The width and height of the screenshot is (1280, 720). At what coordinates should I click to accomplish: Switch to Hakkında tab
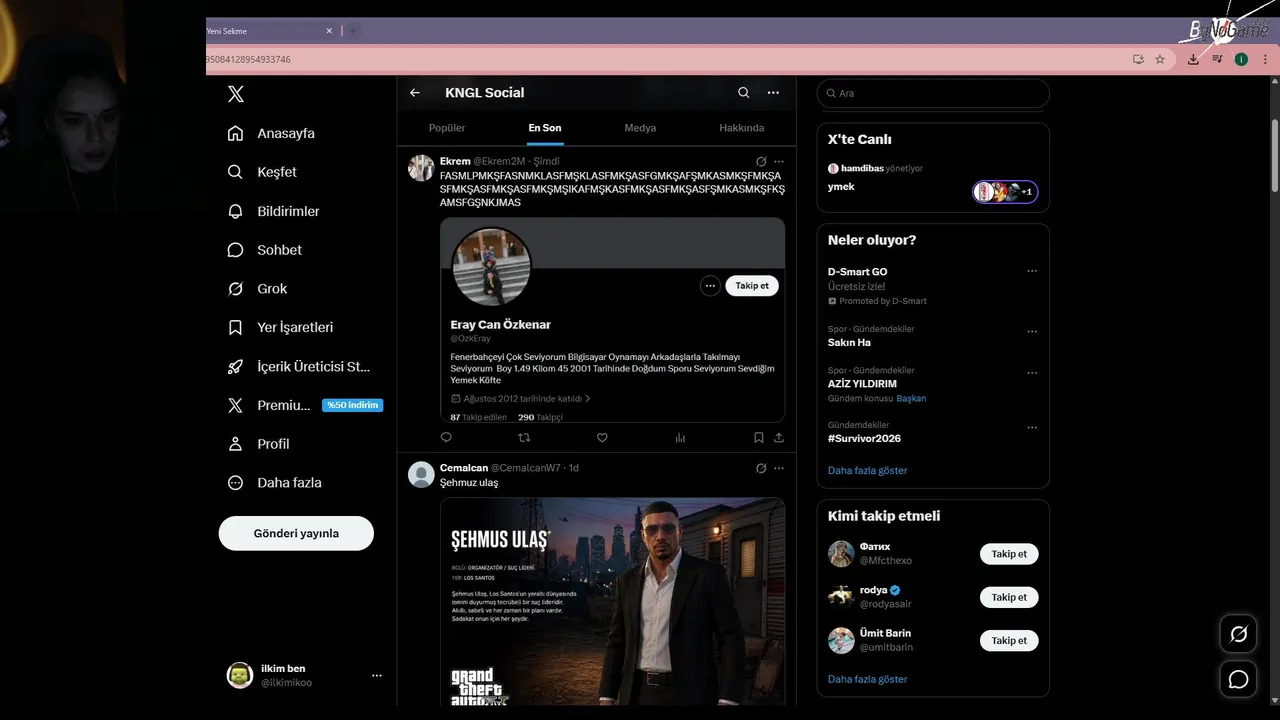click(x=742, y=128)
